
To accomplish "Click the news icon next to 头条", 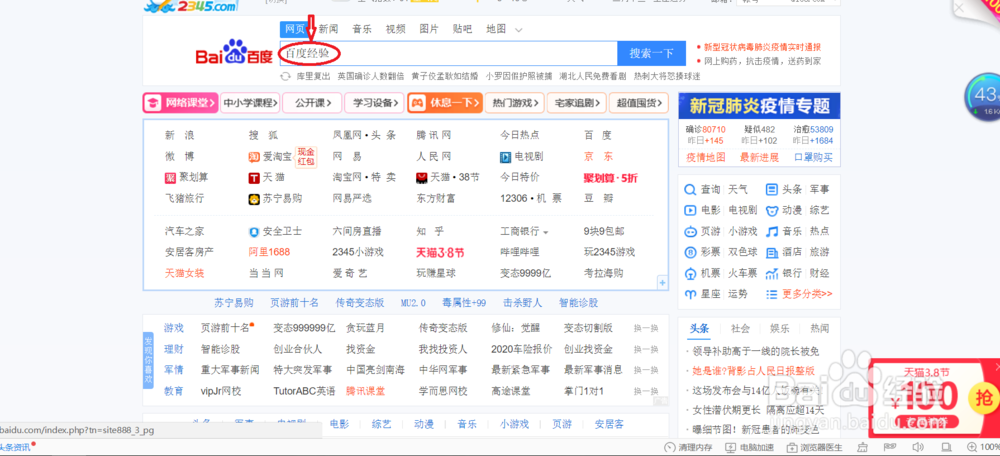I will [x=772, y=189].
